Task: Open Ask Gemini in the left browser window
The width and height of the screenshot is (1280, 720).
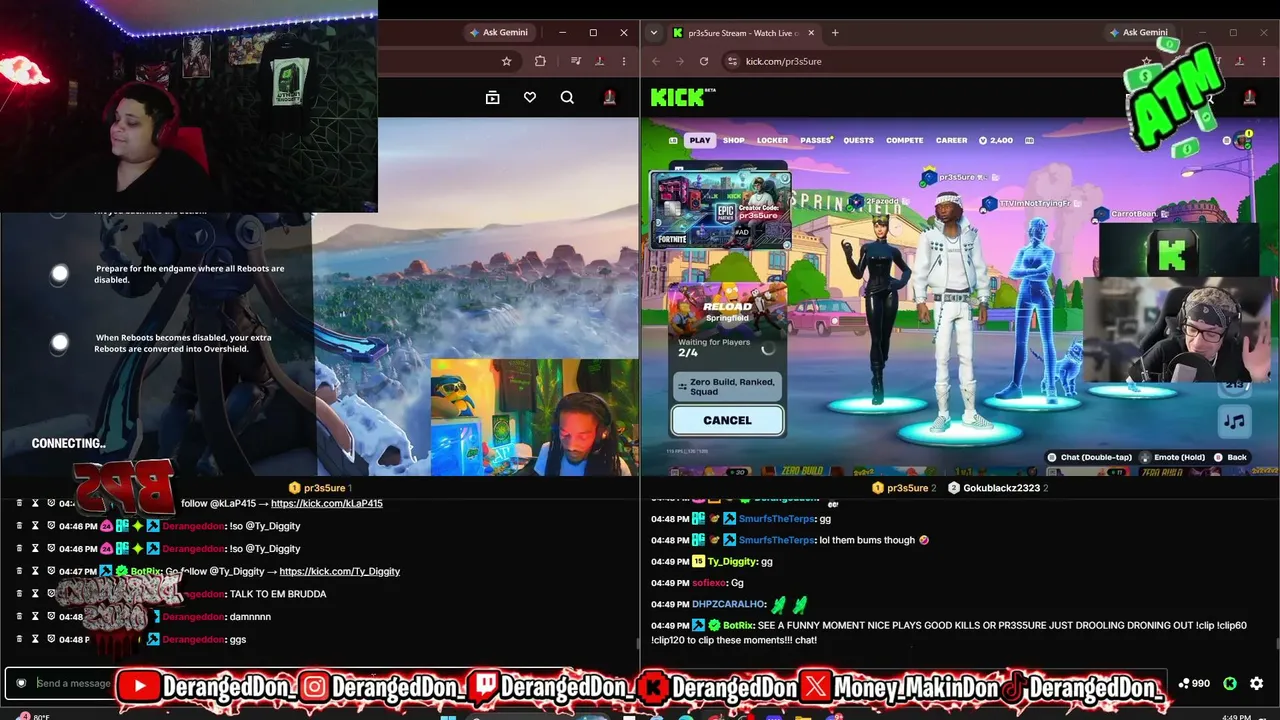Action: [x=499, y=32]
